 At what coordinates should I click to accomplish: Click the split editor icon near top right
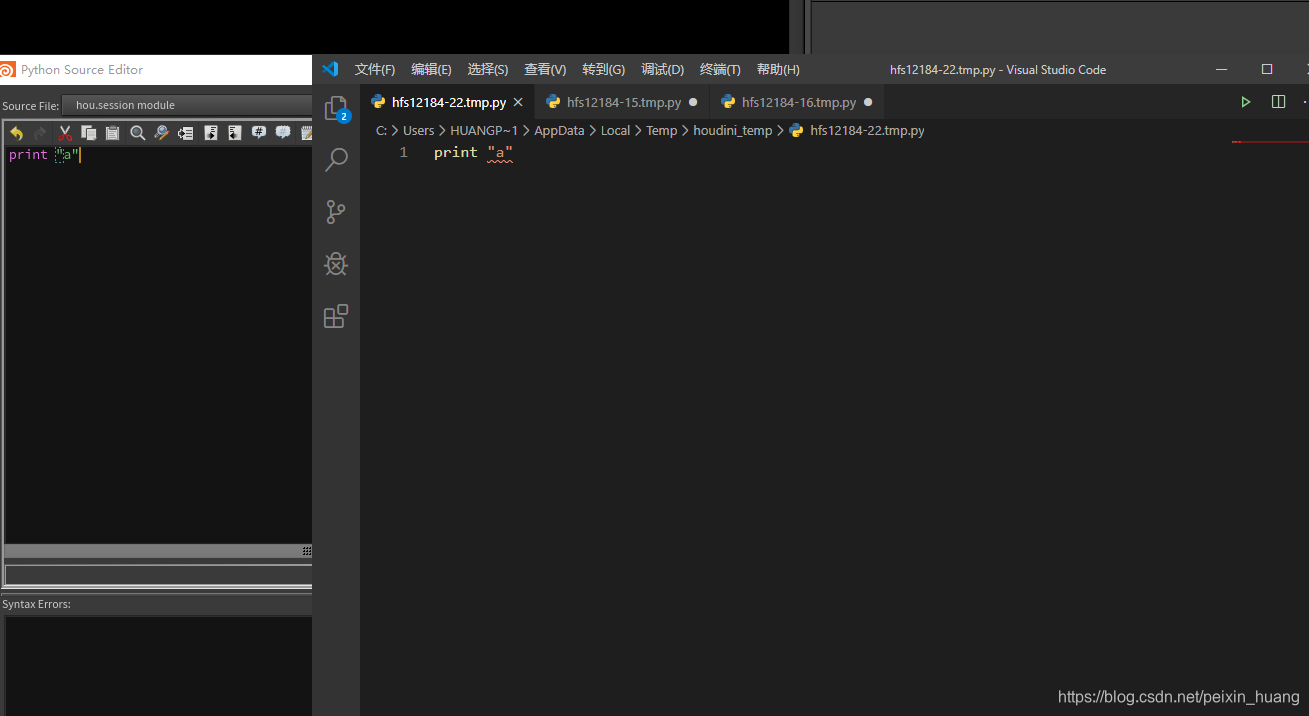(1279, 101)
